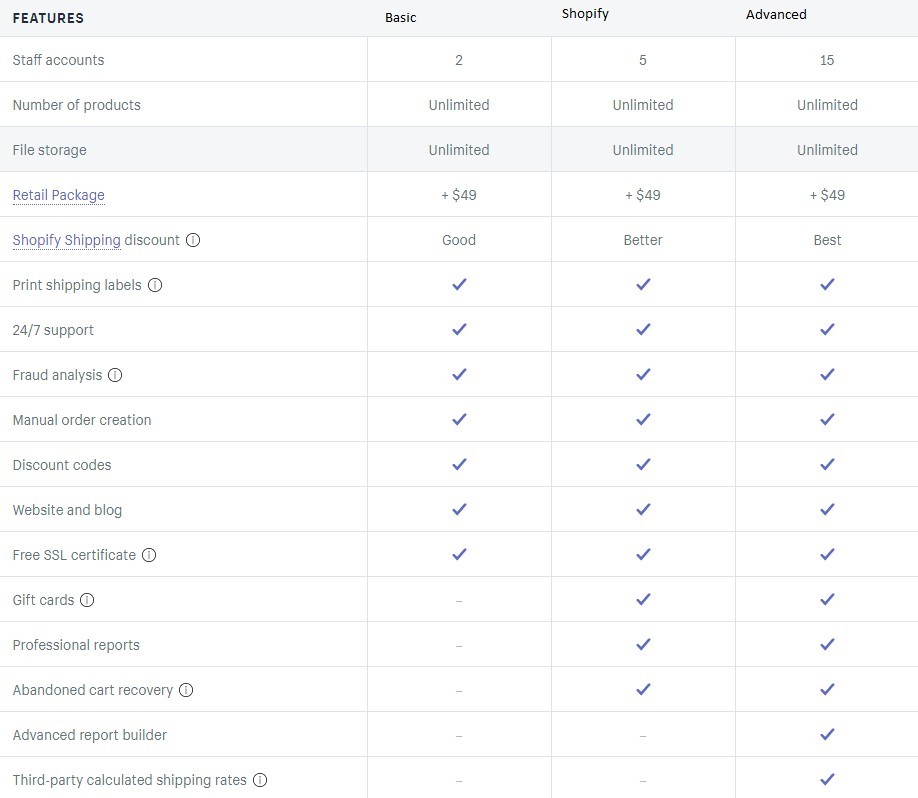Click Basic dash for Gift cards
The image size is (918, 798).
click(459, 601)
